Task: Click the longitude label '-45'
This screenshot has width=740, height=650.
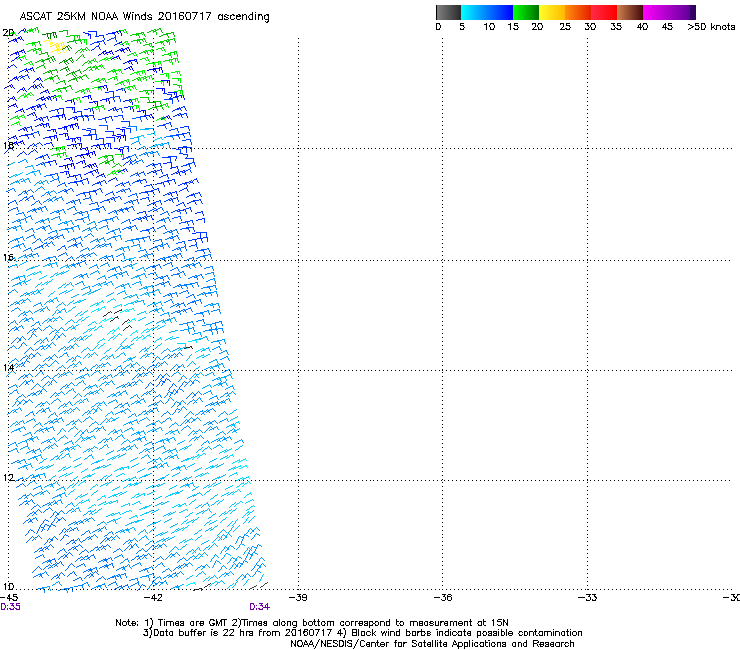Action: tap(9, 598)
